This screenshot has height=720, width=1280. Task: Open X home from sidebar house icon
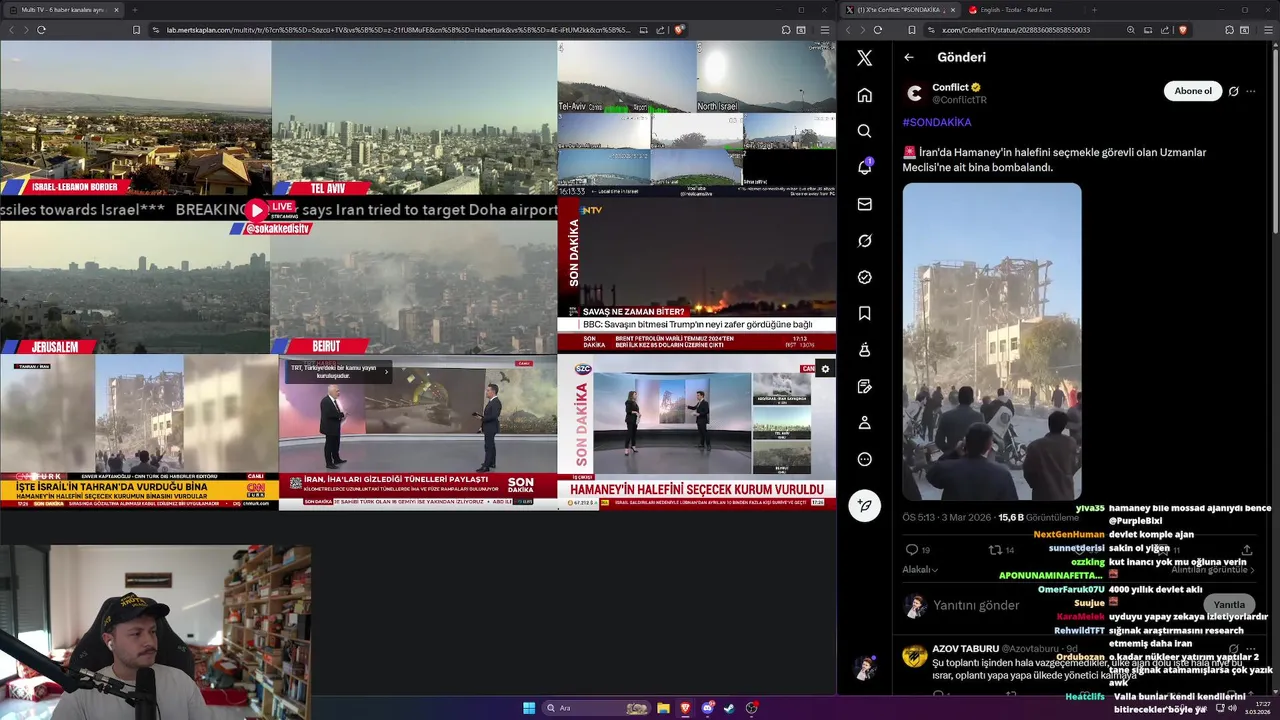tap(864, 95)
